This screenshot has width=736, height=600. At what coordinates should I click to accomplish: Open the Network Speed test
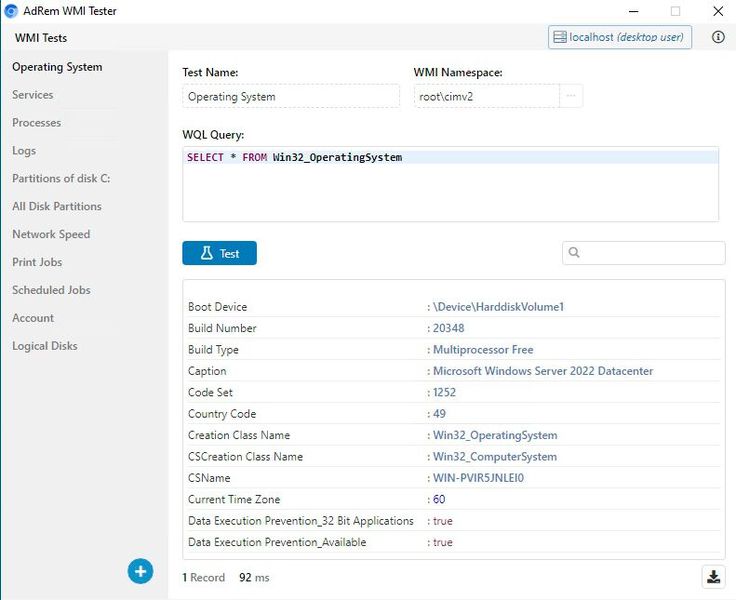(x=51, y=235)
